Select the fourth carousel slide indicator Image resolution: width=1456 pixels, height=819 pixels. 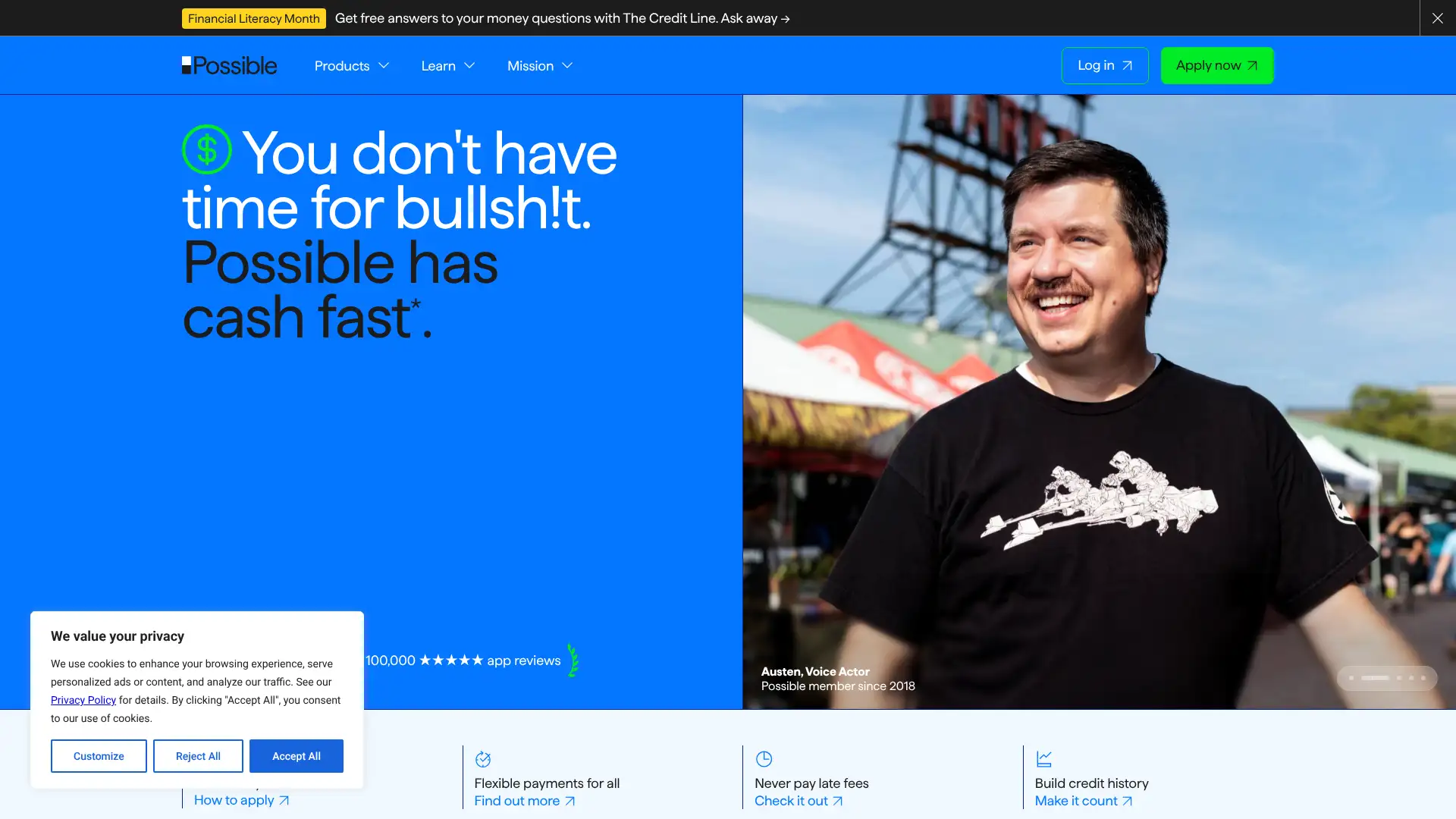(1411, 678)
